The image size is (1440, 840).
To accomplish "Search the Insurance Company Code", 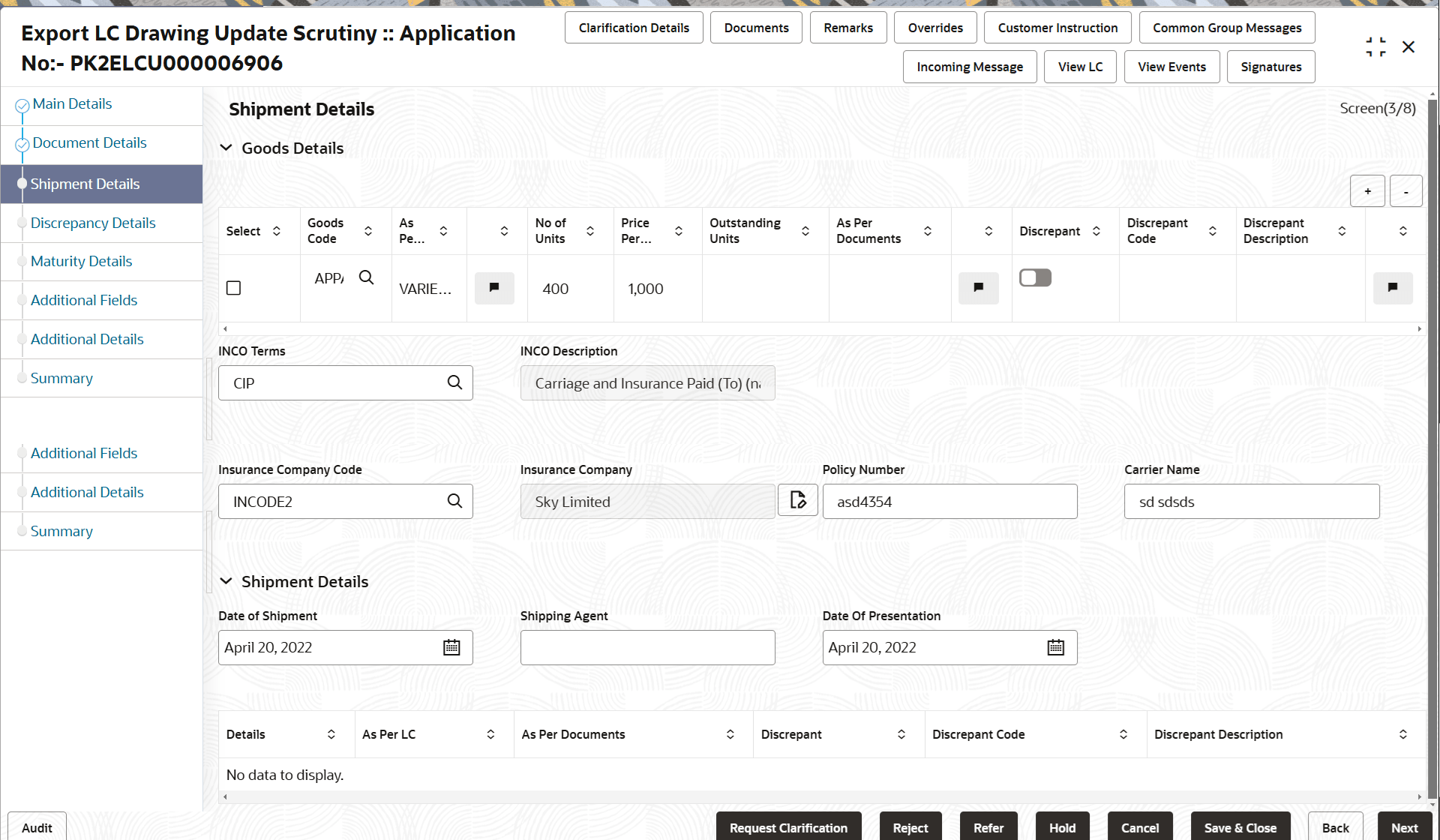I will click(454, 501).
